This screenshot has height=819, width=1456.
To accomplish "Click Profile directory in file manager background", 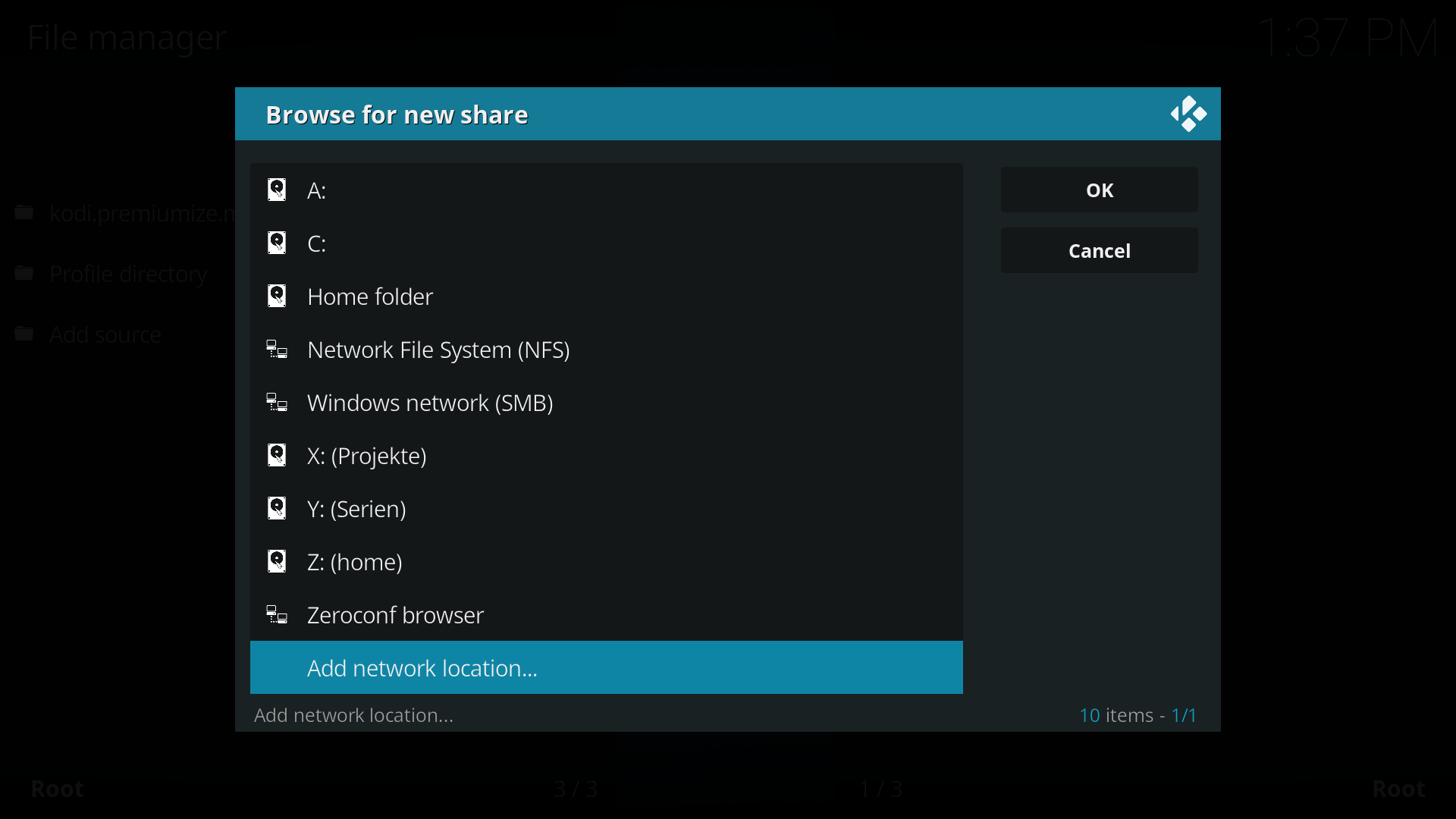I will click(x=128, y=274).
